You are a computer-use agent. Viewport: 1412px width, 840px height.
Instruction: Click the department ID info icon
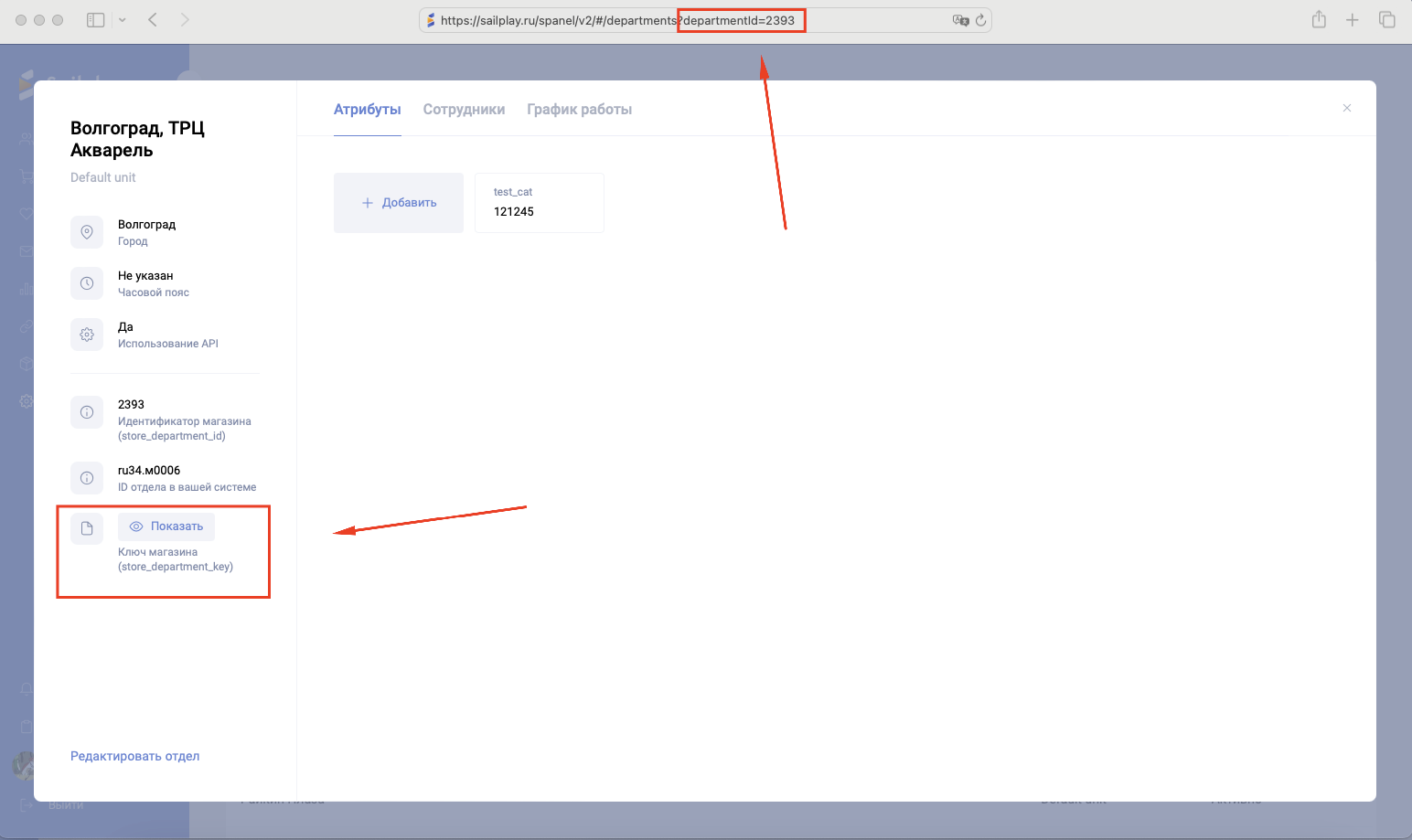click(x=87, y=478)
